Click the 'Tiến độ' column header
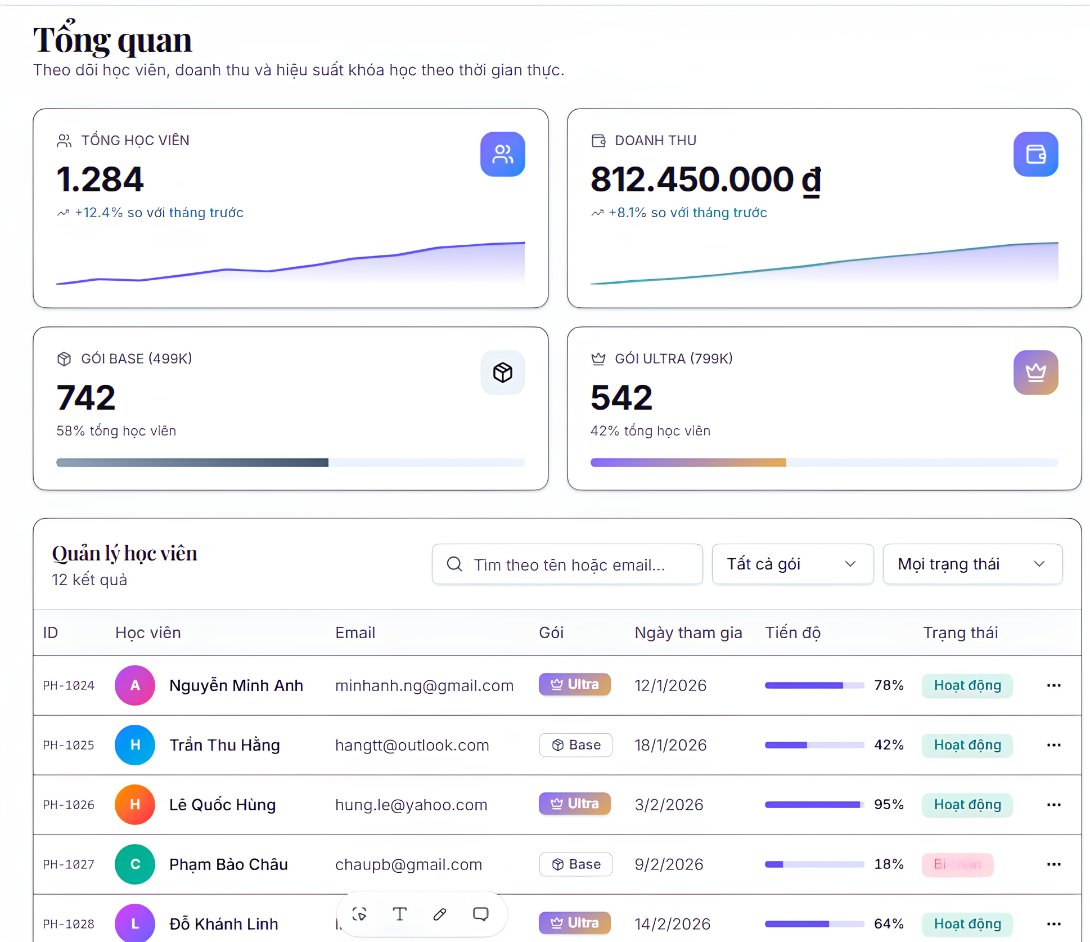Image resolution: width=1090 pixels, height=942 pixels. click(x=793, y=633)
